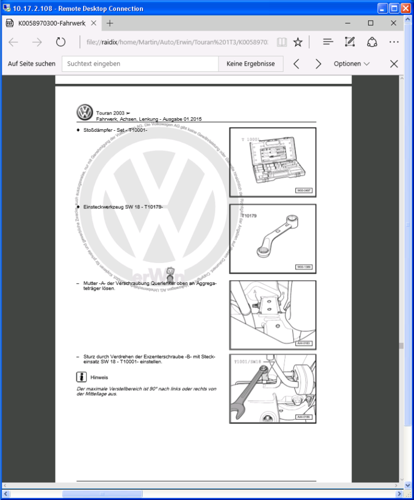This screenshot has height=500, width=414.
Task: Click the share icon in toolbar
Action: pos(372,42)
